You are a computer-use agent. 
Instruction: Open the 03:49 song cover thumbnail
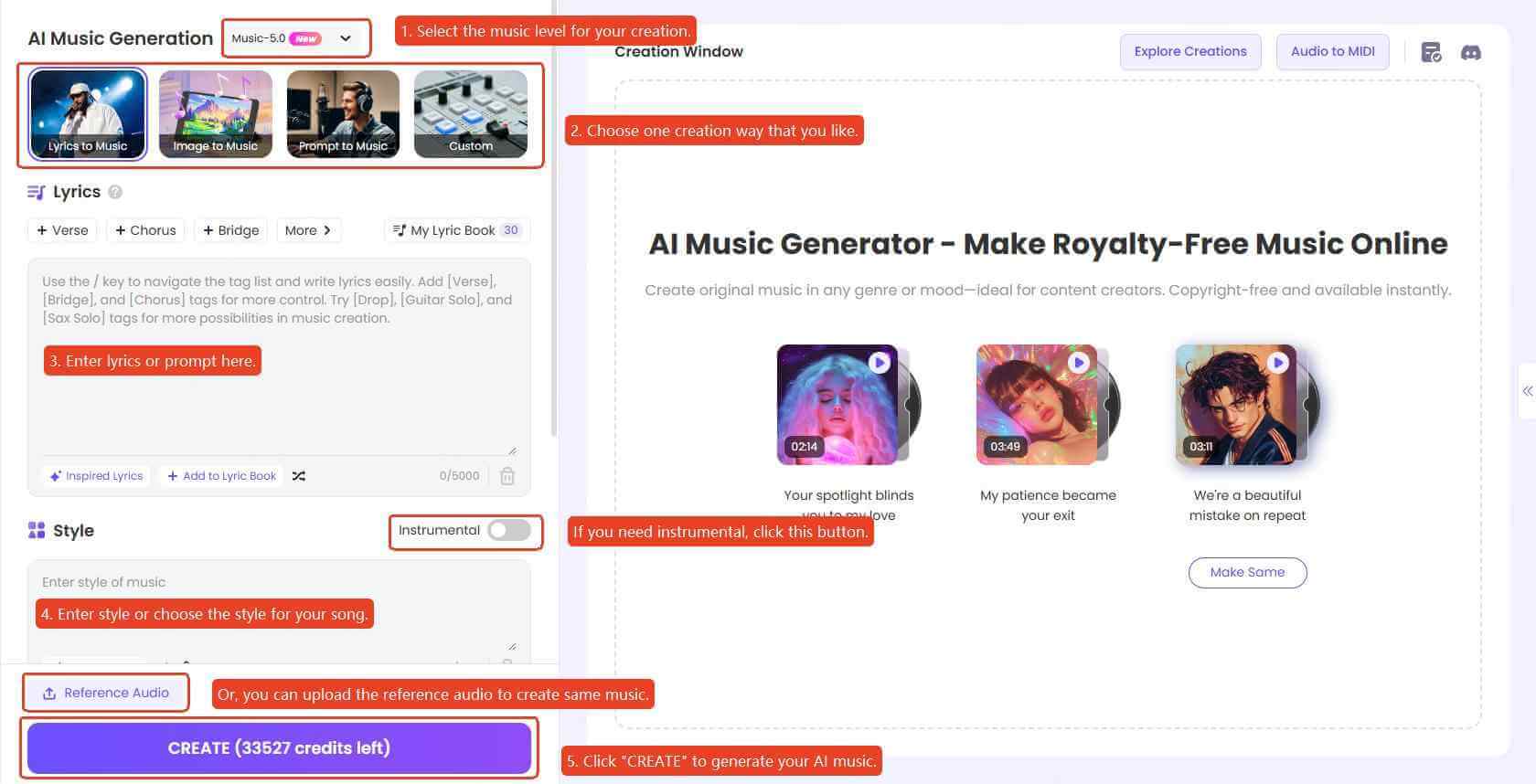click(x=1037, y=405)
